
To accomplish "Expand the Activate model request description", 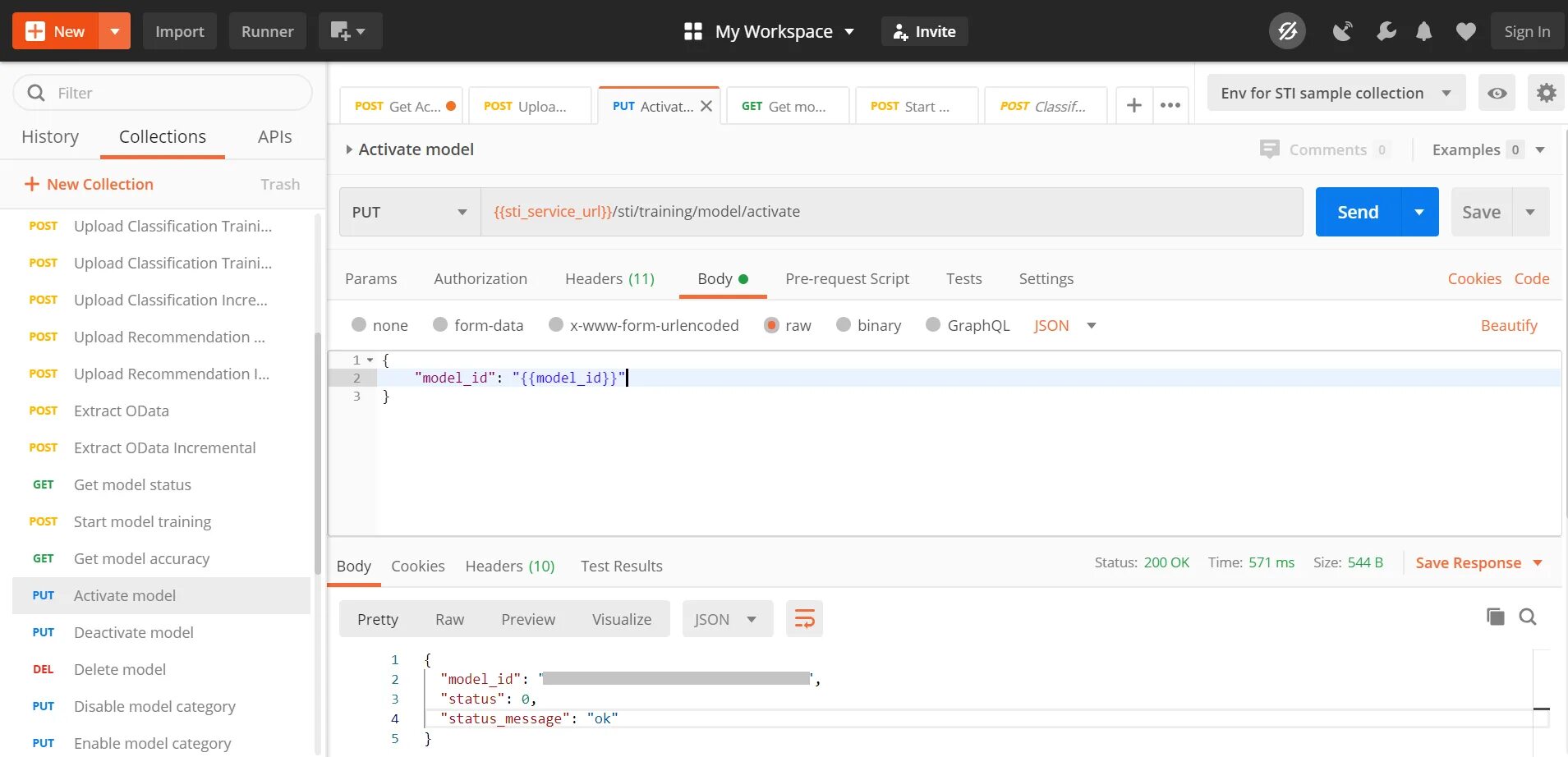I will point(349,149).
